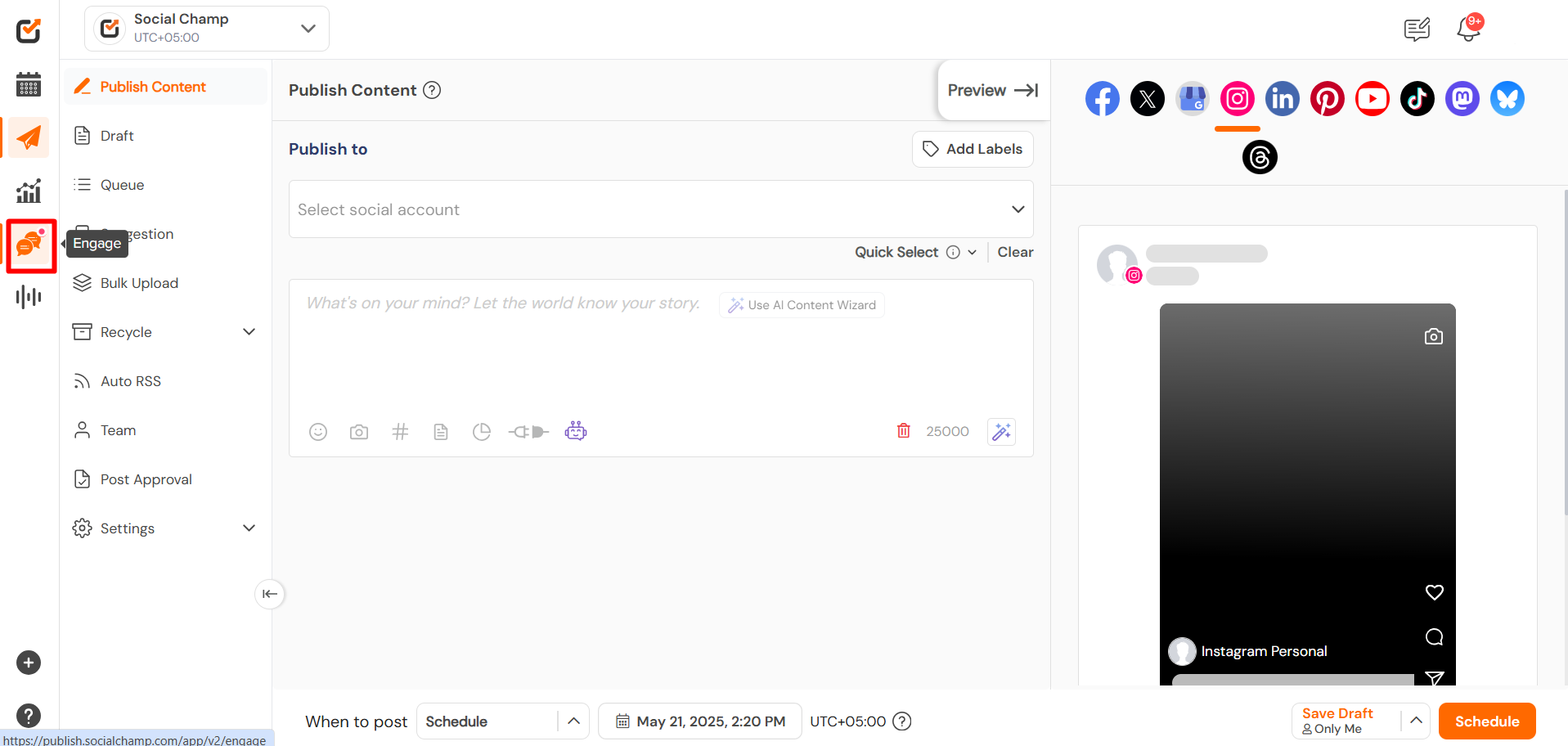
Task: Open the calendar view icon in sidebar
Action: tap(29, 84)
